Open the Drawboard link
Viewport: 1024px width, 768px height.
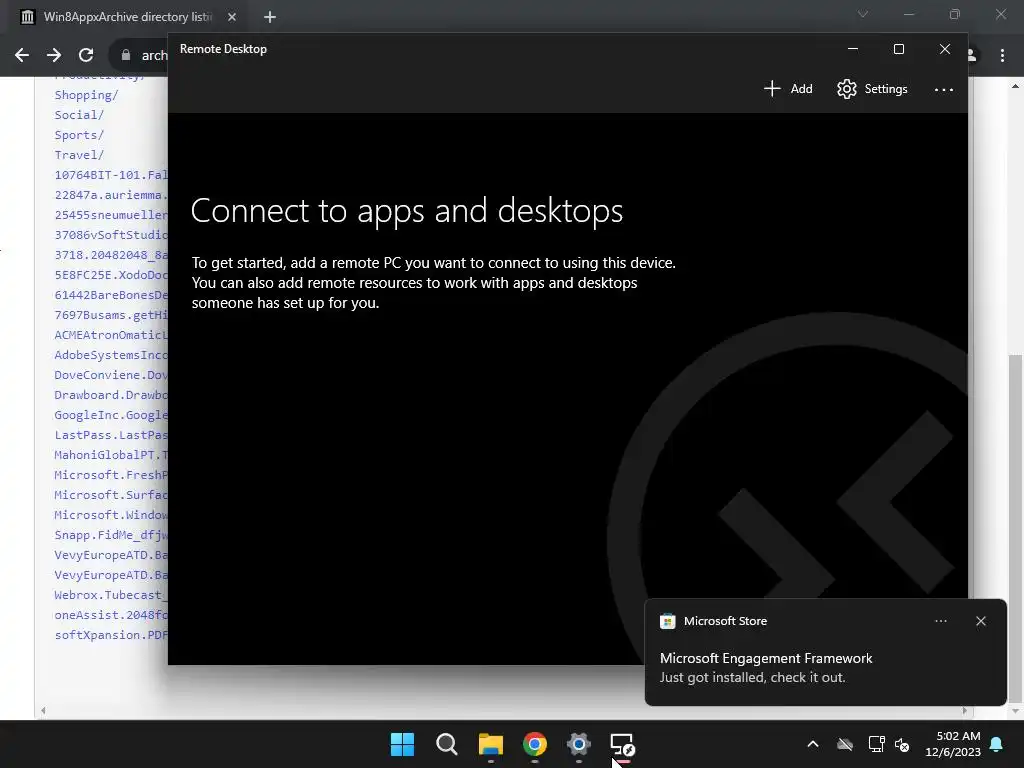111,395
